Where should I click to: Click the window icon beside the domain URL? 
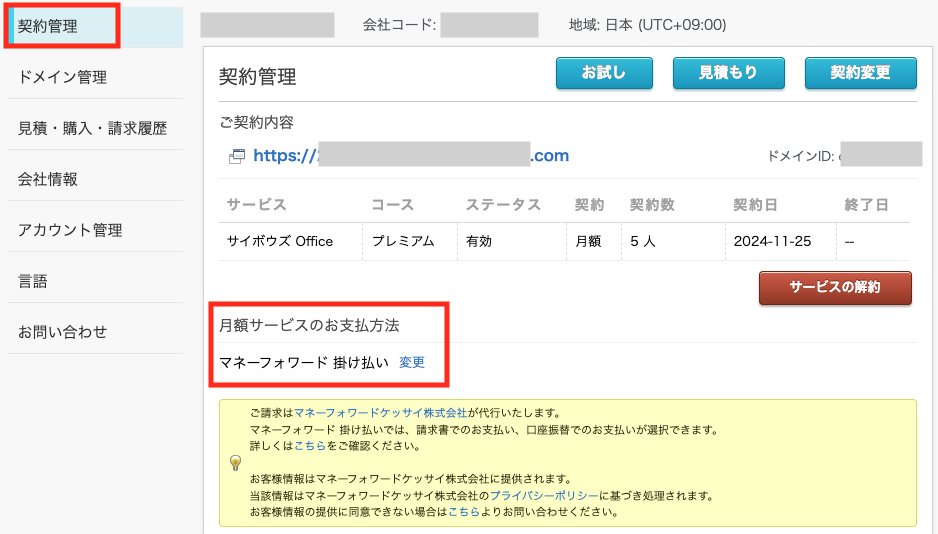click(x=237, y=156)
